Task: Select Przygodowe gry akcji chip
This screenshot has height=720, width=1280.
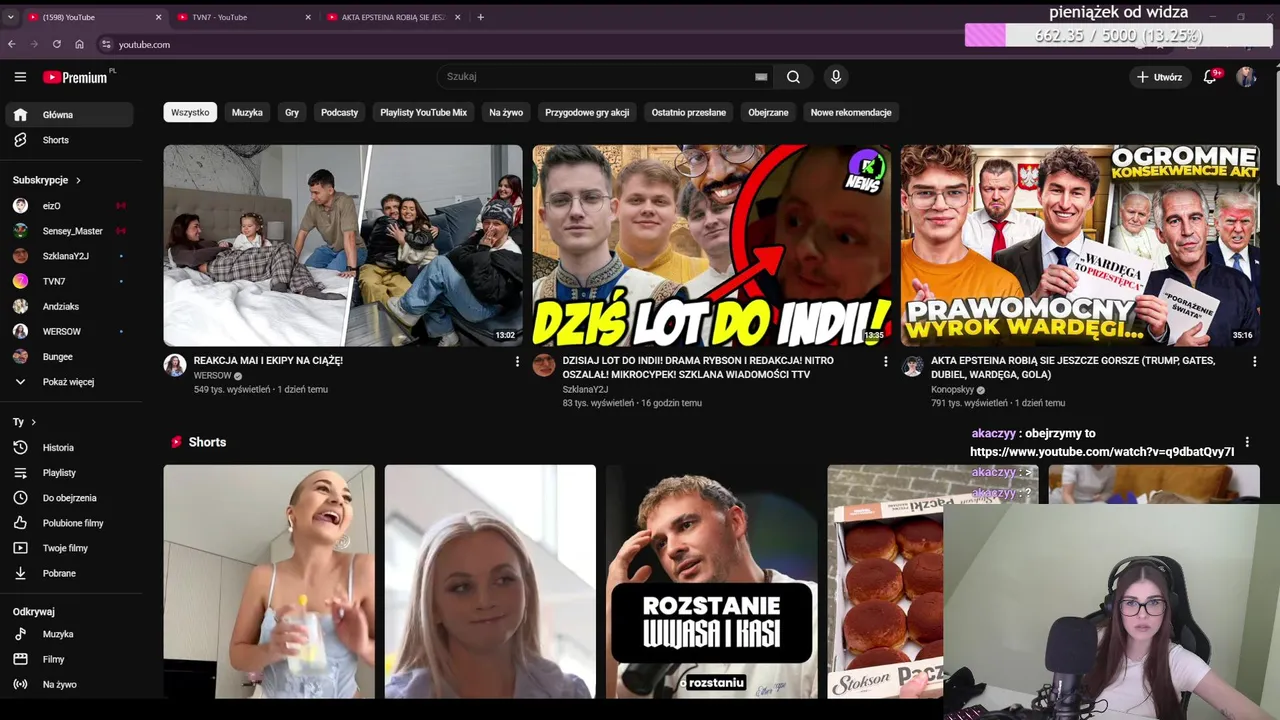Action: (x=587, y=113)
